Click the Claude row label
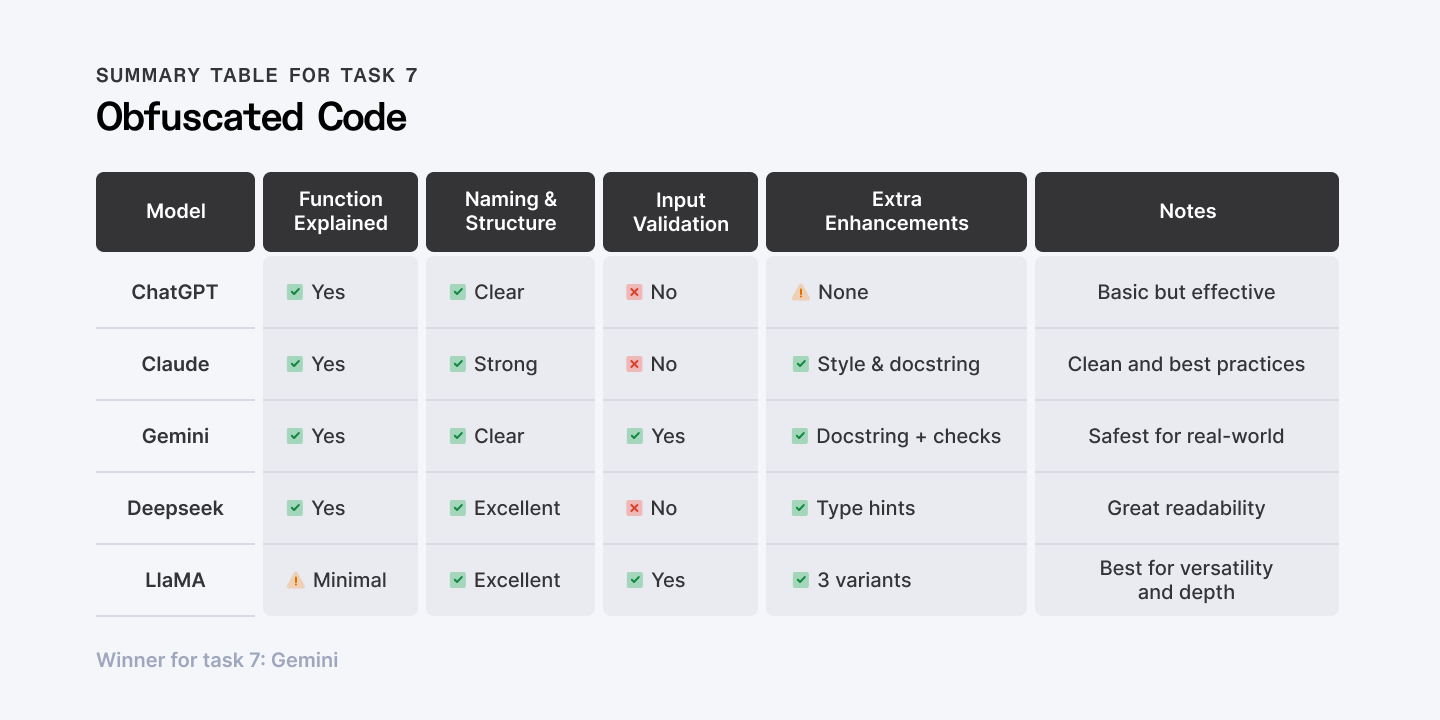The image size is (1440, 720). pyautogui.click(x=176, y=364)
